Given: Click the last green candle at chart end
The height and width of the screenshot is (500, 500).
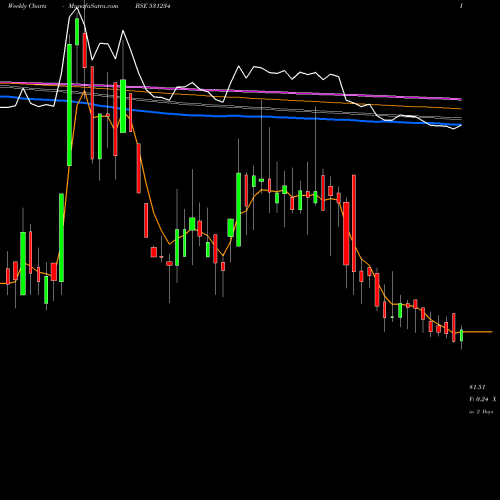Looking at the screenshot, I should [x=462, y=335].
